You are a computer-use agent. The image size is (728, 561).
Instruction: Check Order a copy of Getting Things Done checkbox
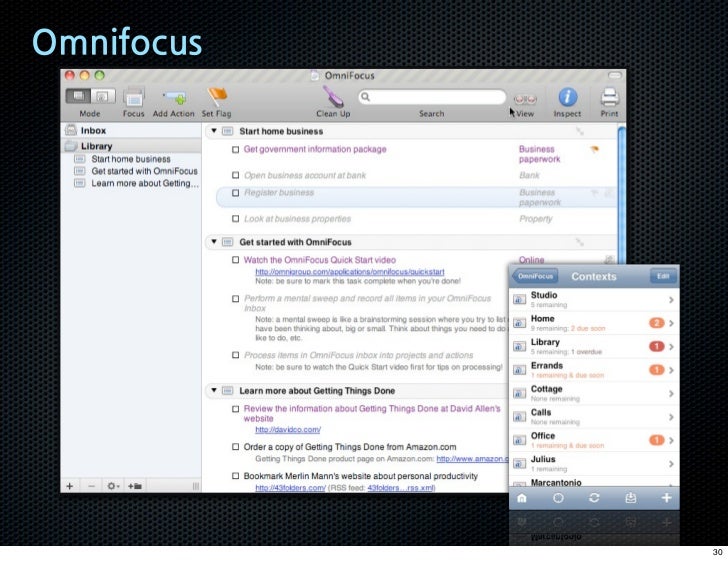coord(236,447)
